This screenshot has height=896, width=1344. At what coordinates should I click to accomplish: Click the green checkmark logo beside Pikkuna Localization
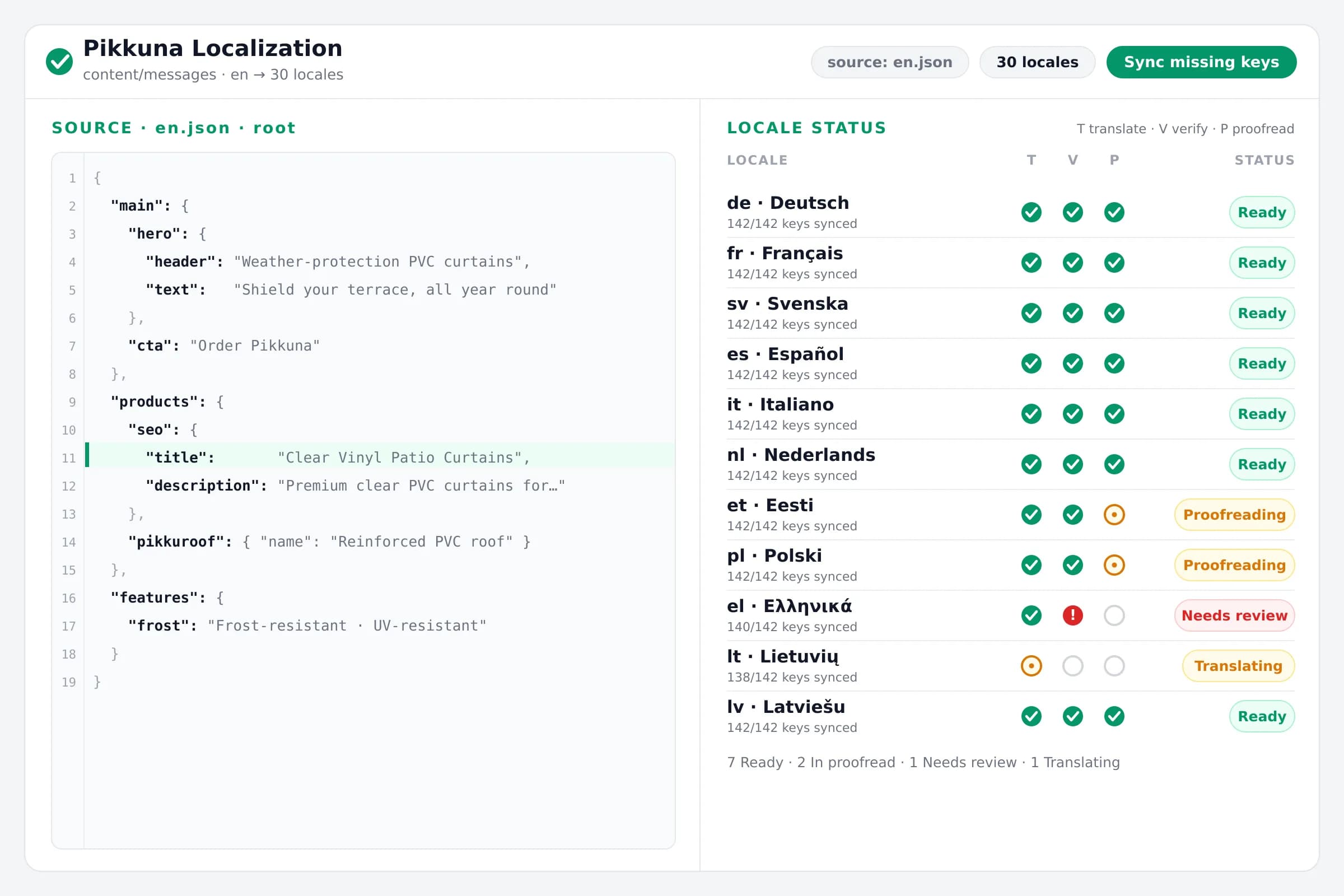(59, 62)
